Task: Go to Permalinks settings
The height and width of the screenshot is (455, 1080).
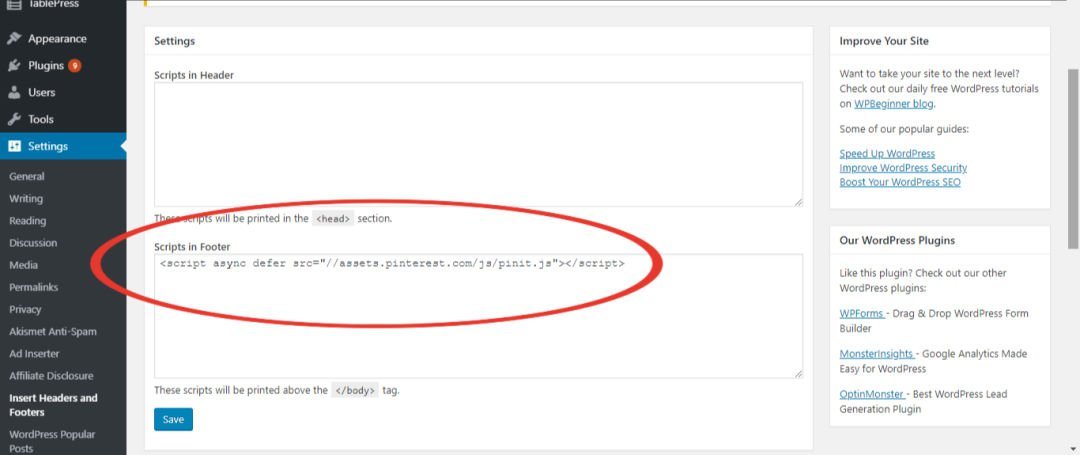Action: 34,287
